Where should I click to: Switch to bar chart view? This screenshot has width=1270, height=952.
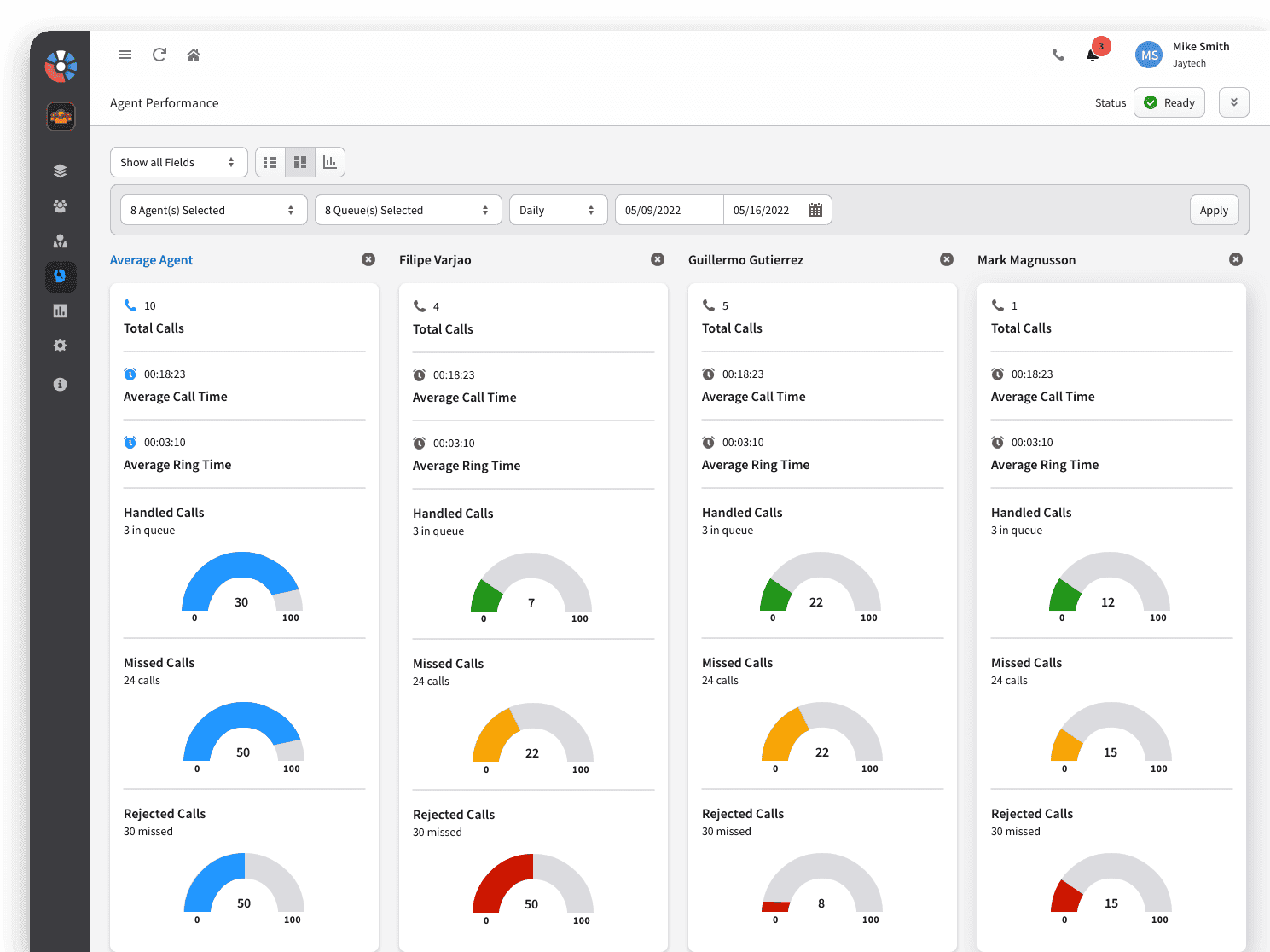pyautogui.click(x=330, y=162)
